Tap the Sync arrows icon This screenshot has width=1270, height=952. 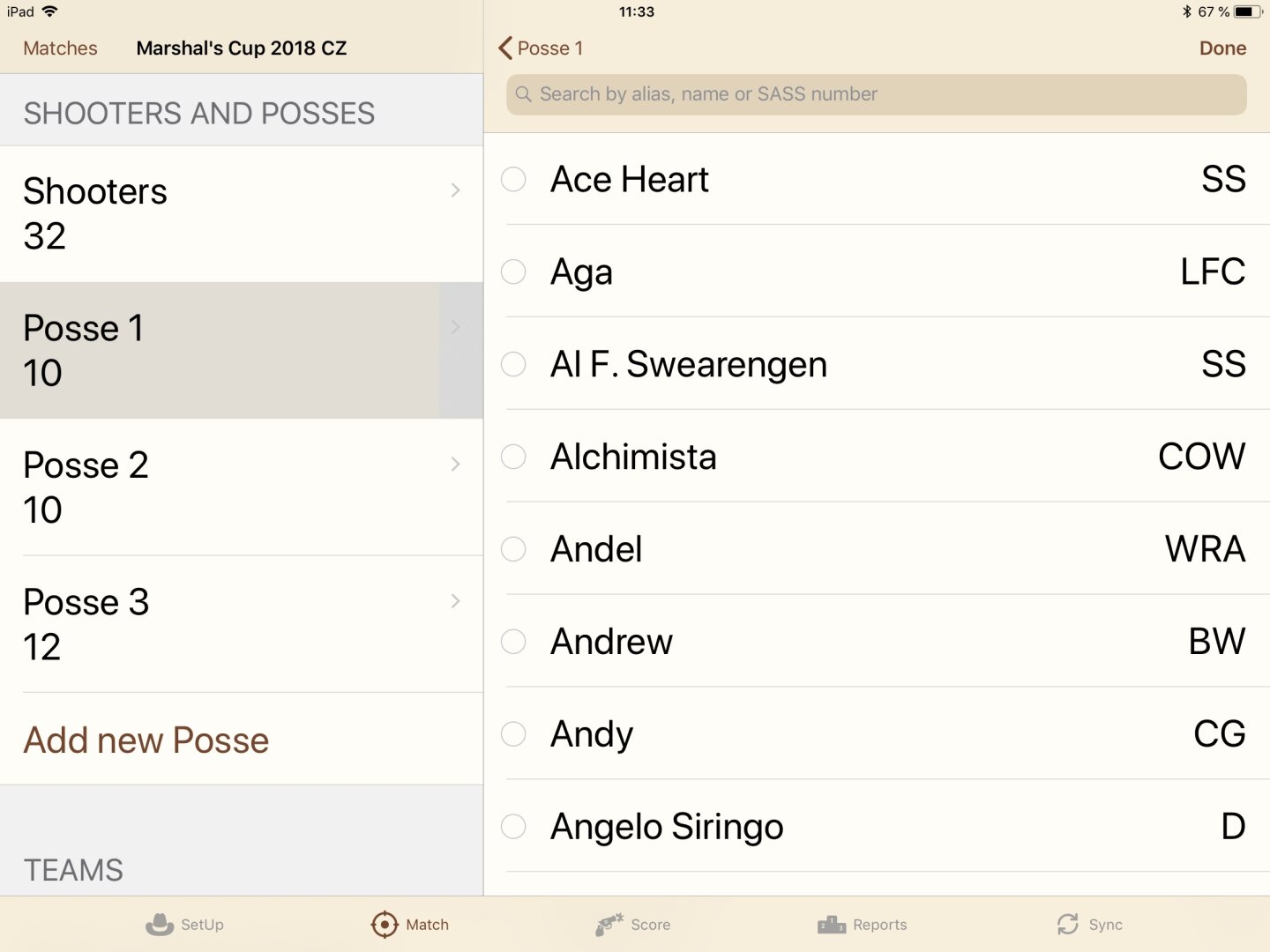[x=1068, y=924]
